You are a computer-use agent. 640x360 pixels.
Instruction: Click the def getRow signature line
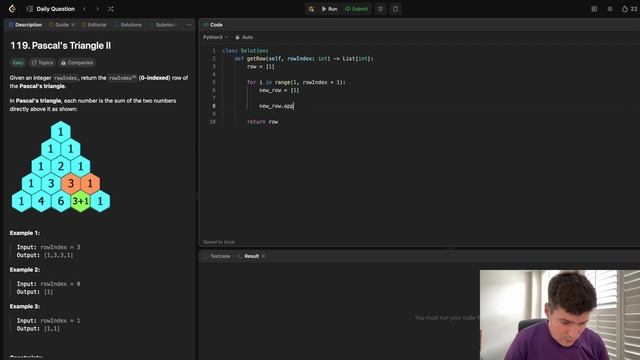pyautogui.click(x=304, y=59)
